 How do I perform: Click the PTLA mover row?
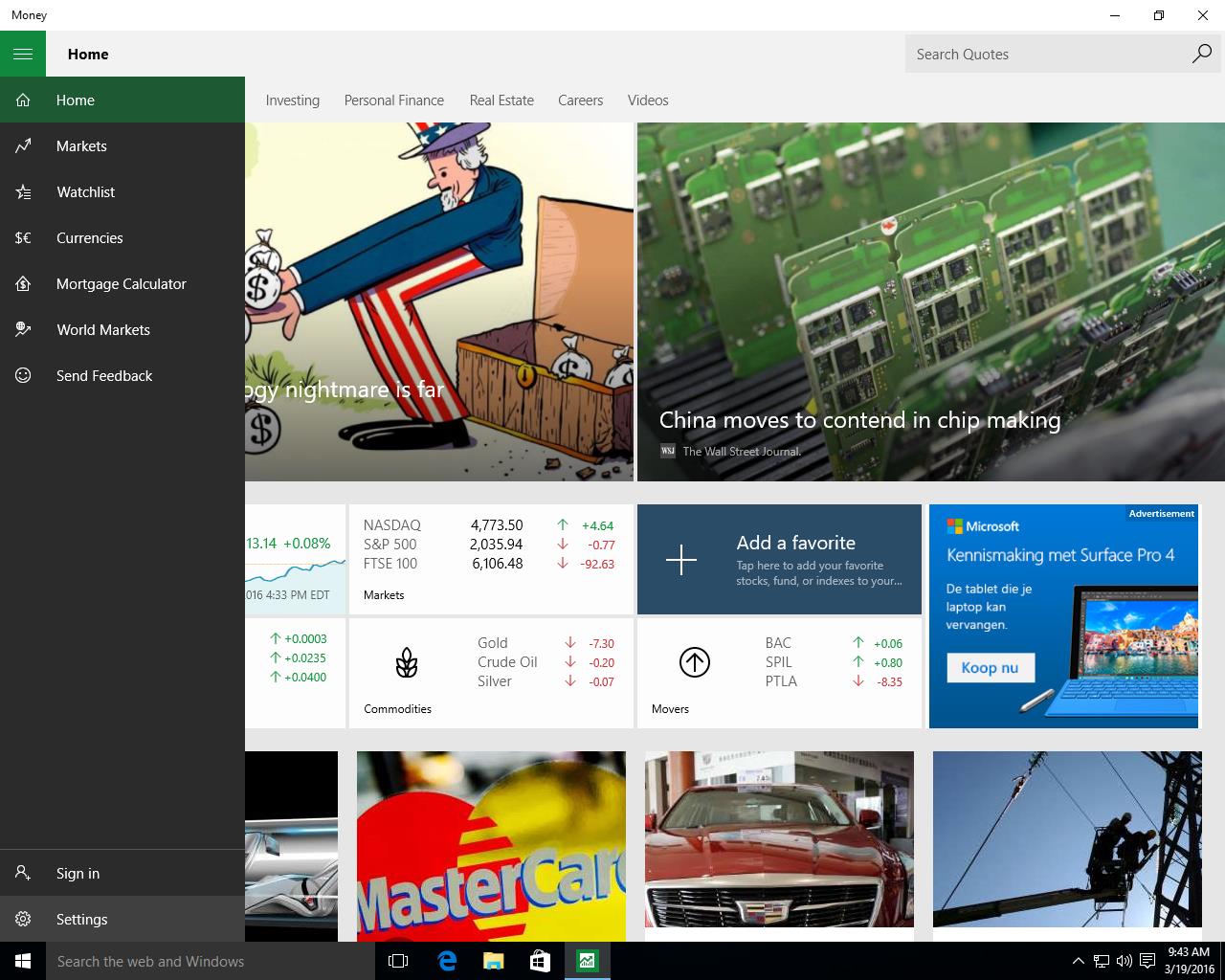[x=834, y=680]
